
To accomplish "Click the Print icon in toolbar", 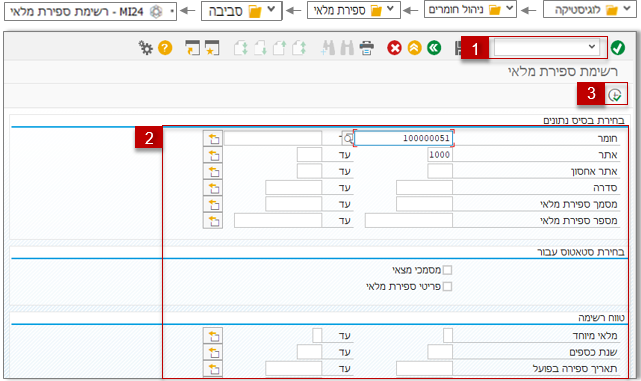I will pyautogui.click(x=367, y=48).
